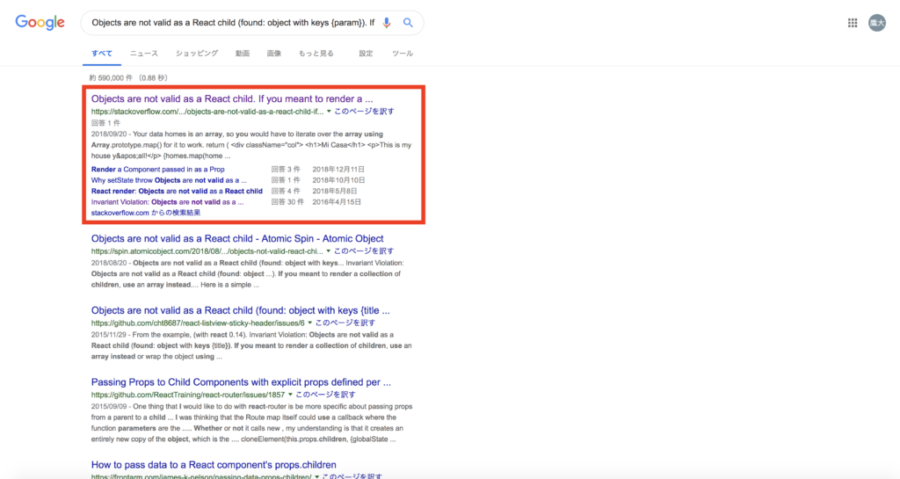The image size is (900, 479).
Task: Expand the ReactTraining/react-router URL dropdown arrow
Action: coord(290,395)
